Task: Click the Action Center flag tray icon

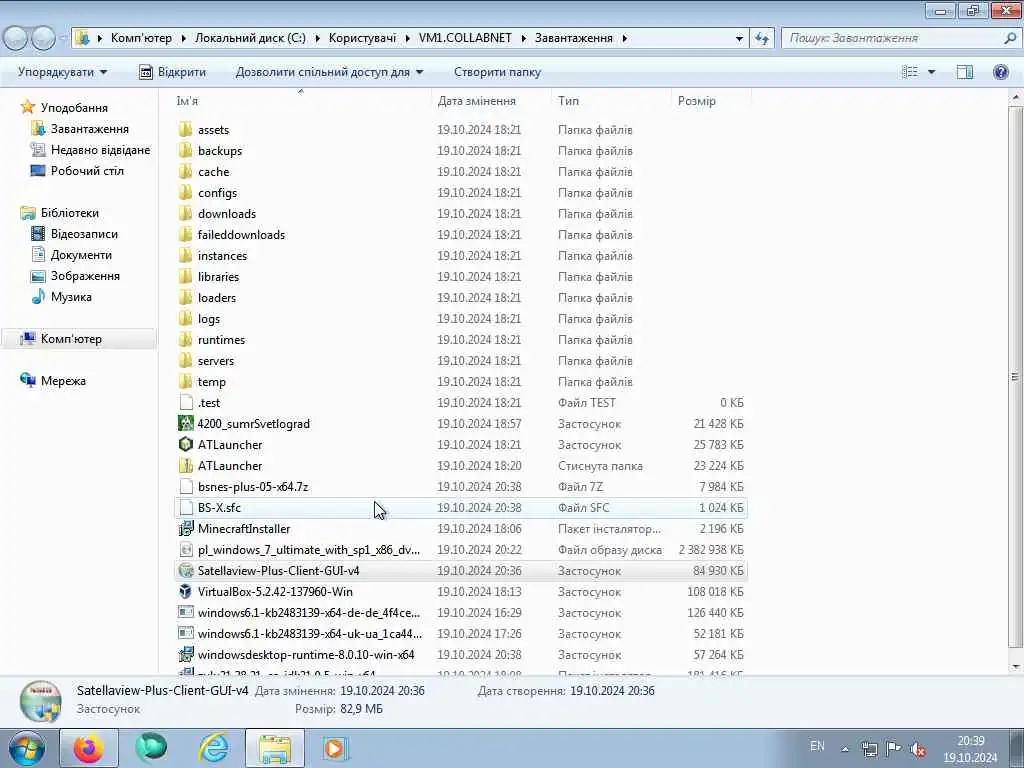Action: point(893,748)
